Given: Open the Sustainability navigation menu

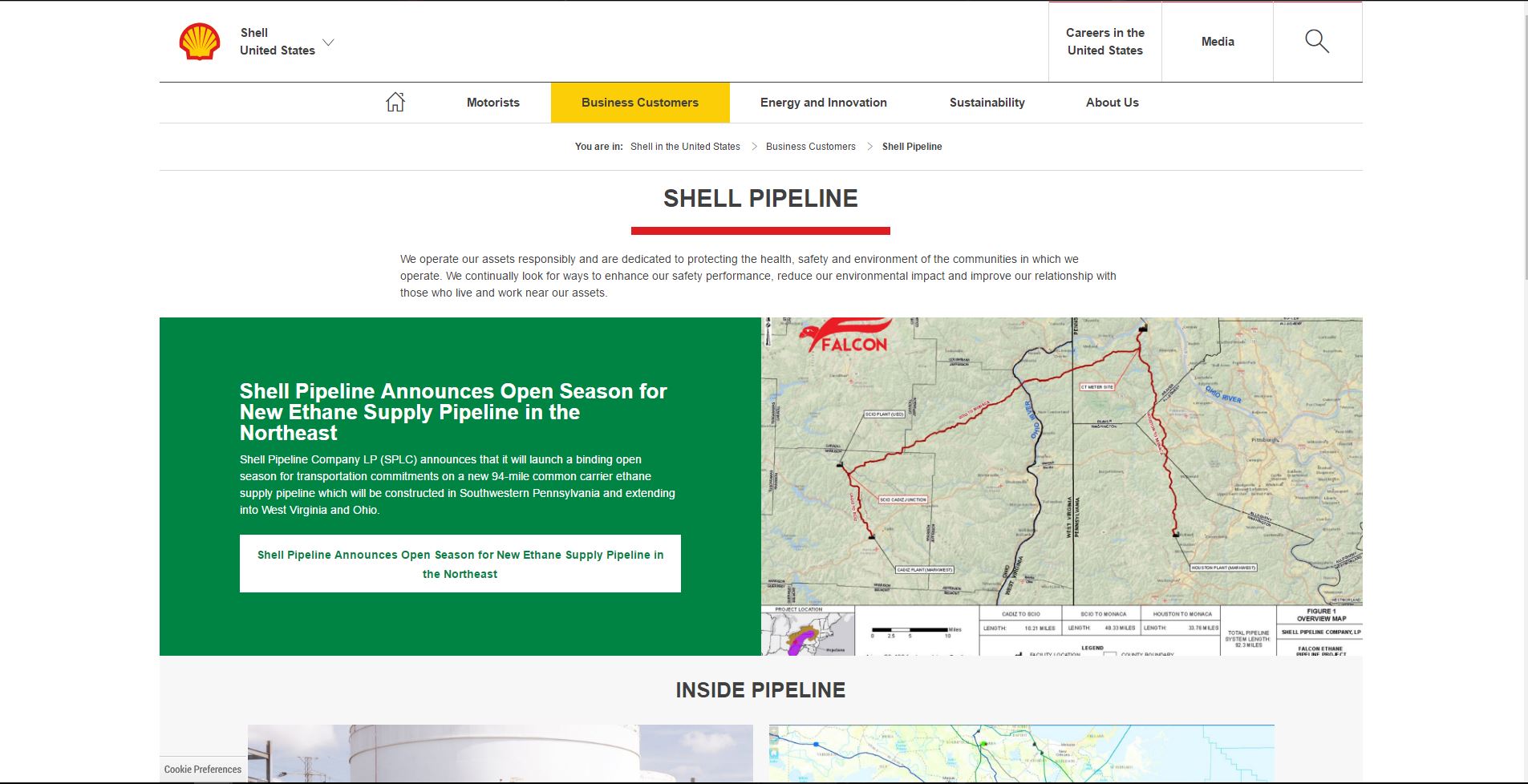Looking at the screenshot, I should click(x=987, y=102).
